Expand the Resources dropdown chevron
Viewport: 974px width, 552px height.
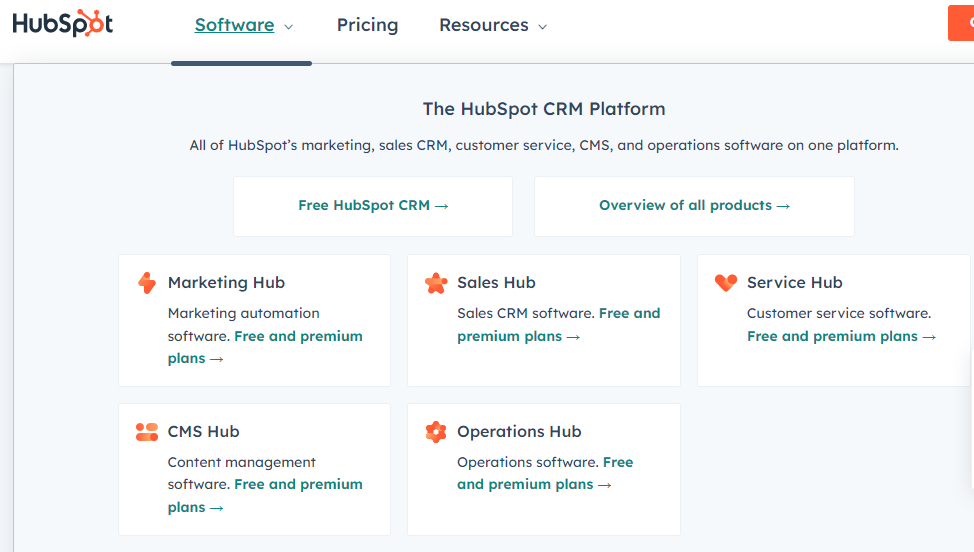pyautogui.click(x=542, y=27)
